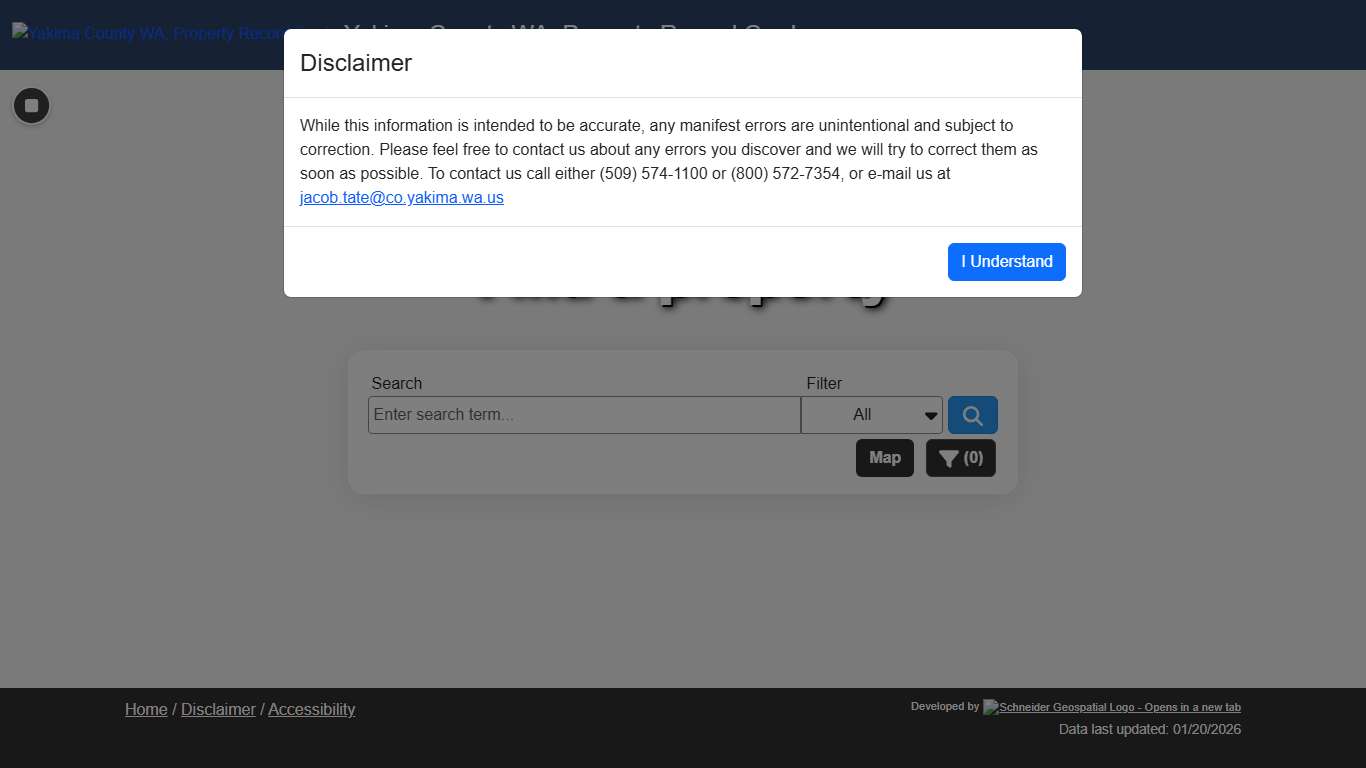
Task: Click the Data last updated text
Action: point(1149,730)
